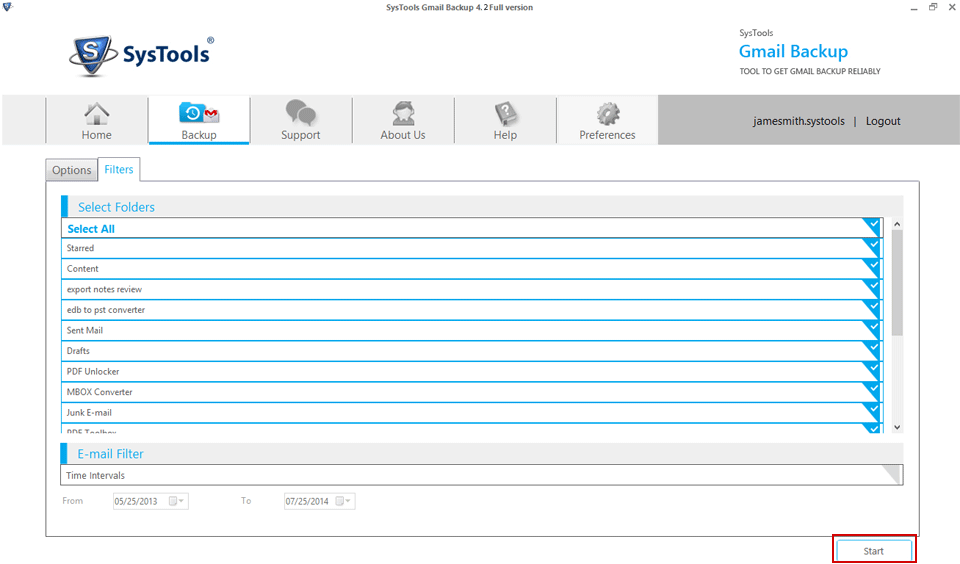This screenshot has height=564, width=960.
Task: Select the Starred folder name
Action: [x=80, y=248]
